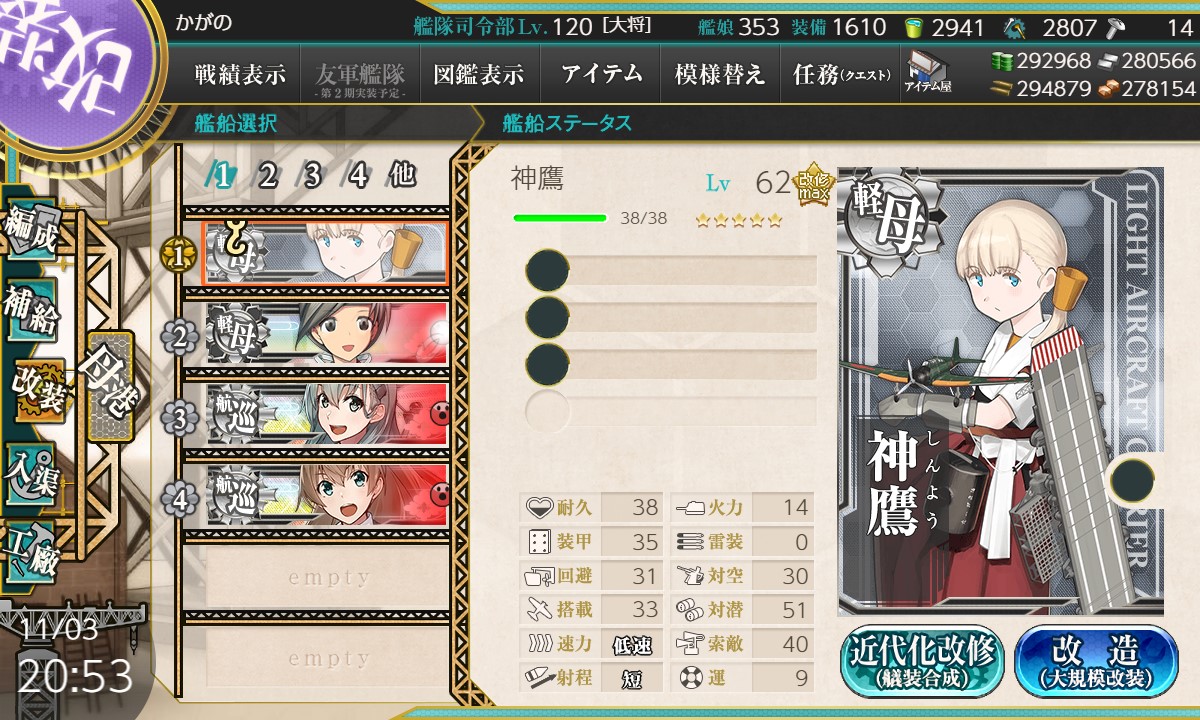
Task: Click Shinyou's green HP bar
Action: point(560,218)
